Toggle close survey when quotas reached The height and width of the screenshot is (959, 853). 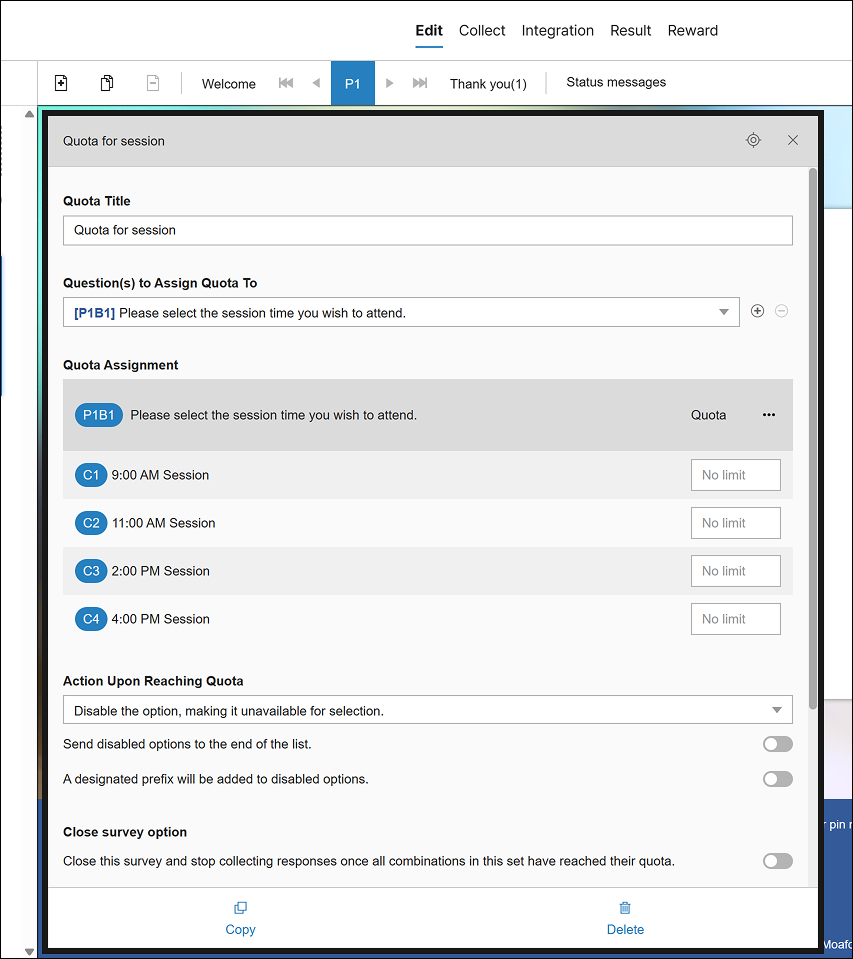778,861
